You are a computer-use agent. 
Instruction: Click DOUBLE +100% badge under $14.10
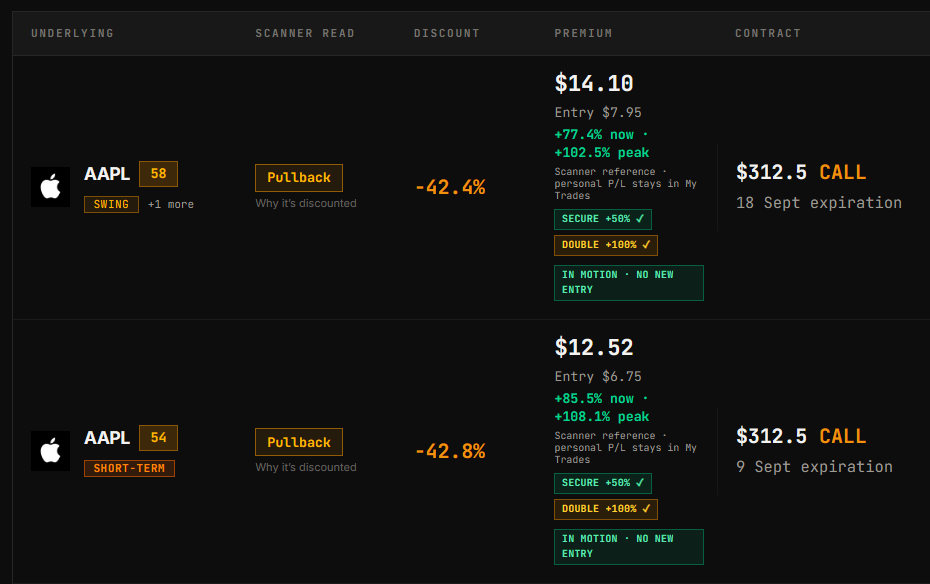pyautogui.click(x=606, y=245)
